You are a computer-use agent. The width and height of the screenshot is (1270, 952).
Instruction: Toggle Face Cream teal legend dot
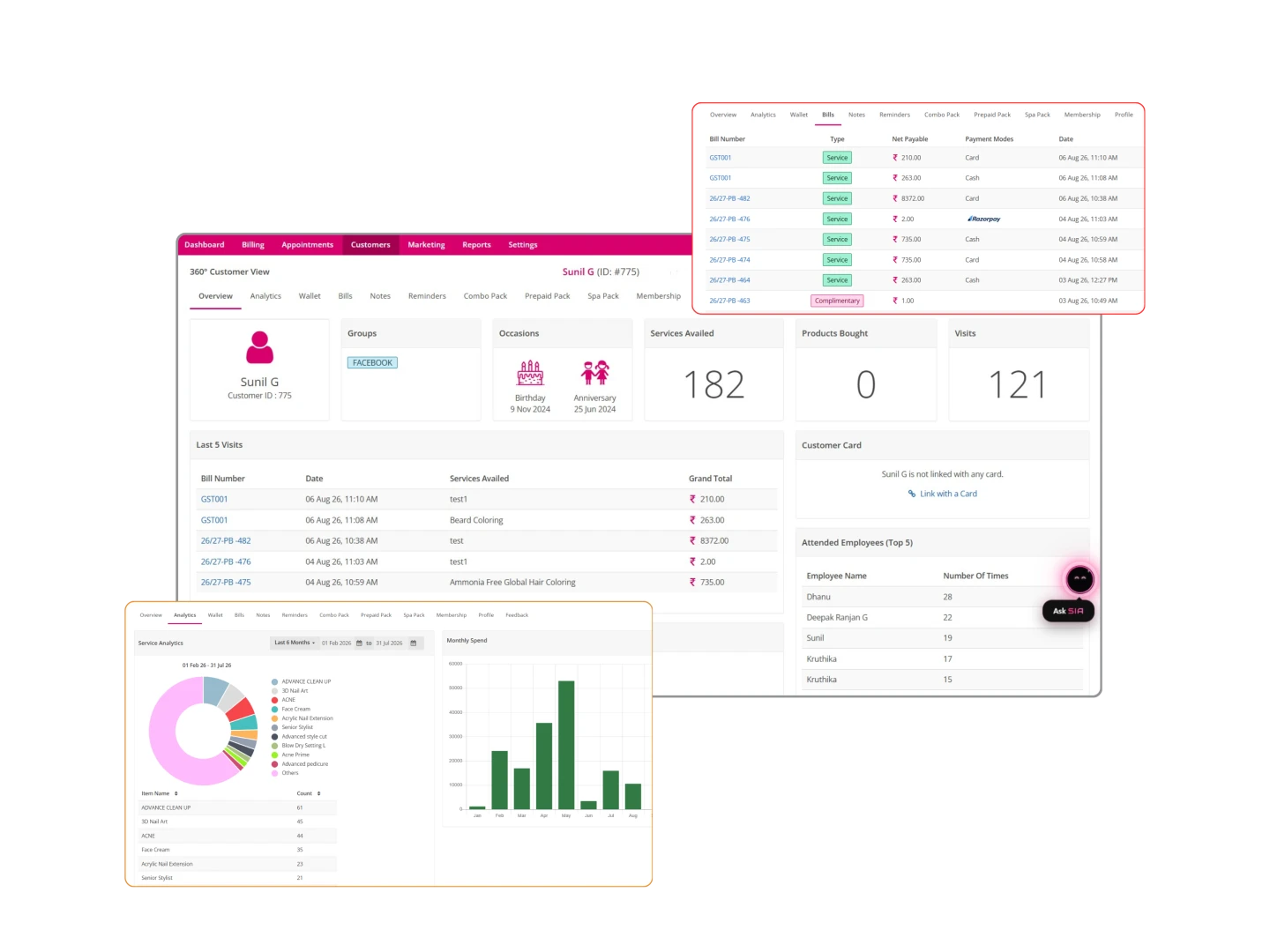point(274,709)
